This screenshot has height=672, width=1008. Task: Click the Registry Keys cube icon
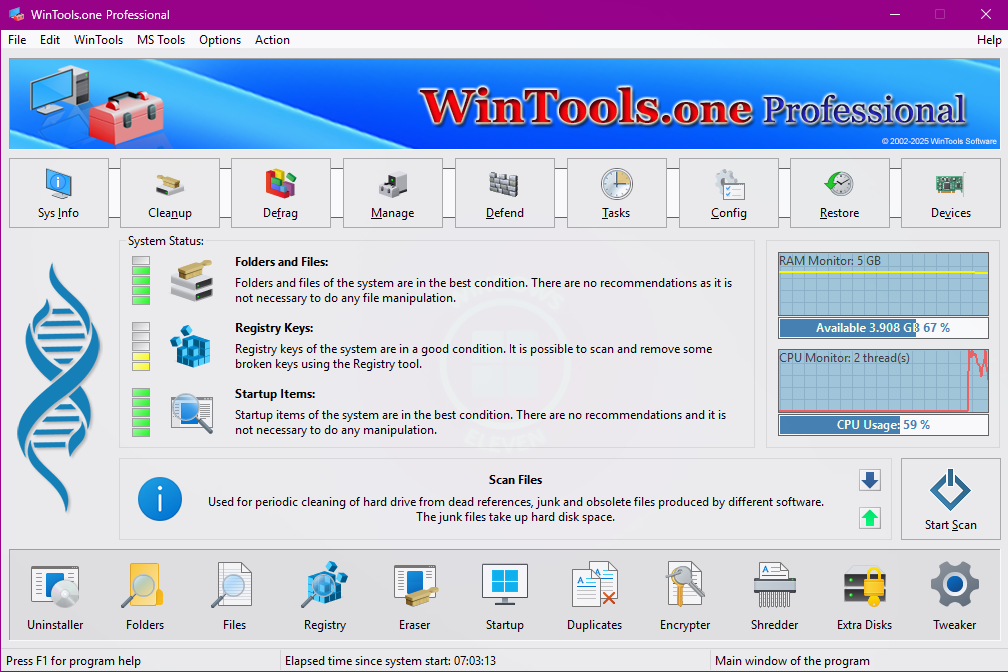pyautogui.click(x=190, y=346)
